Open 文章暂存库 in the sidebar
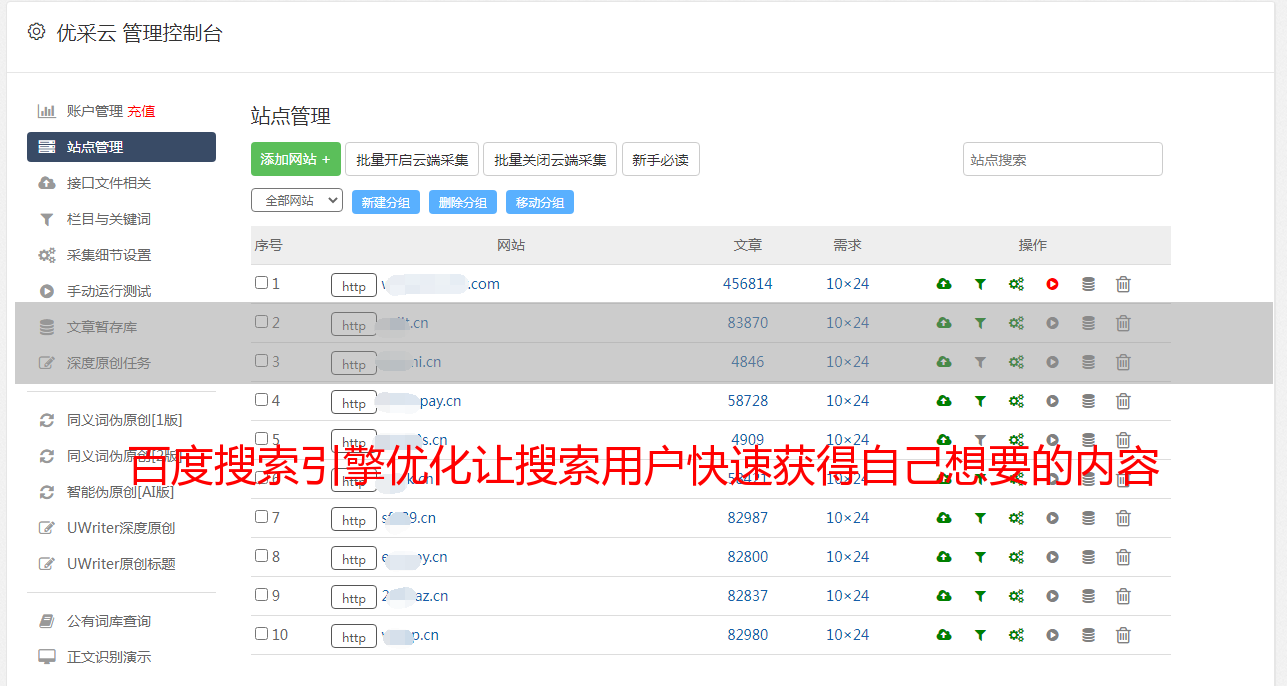1287x686 pixels. pos(102,327)
